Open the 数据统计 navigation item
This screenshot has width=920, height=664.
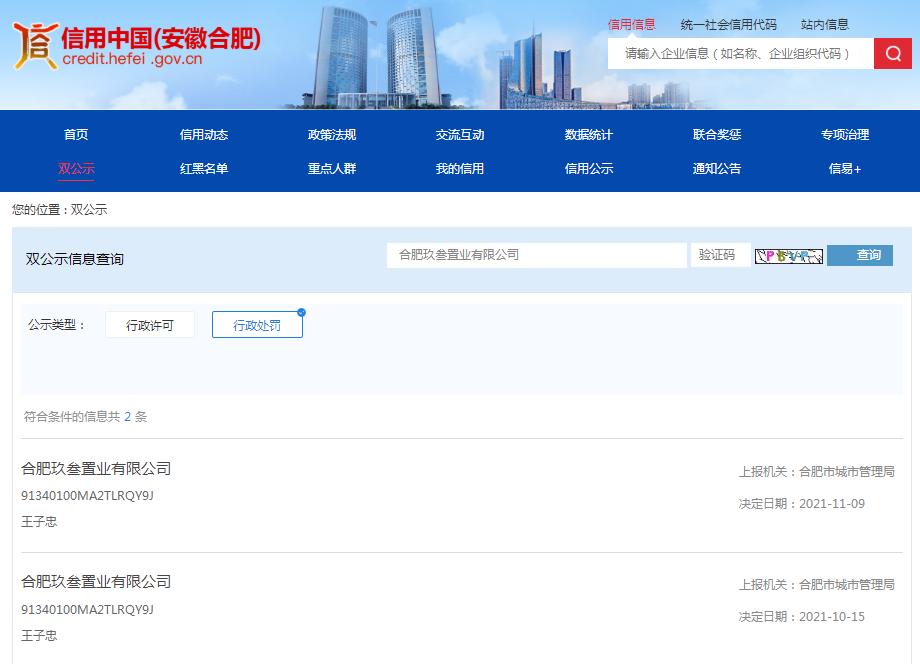tap(589, 135)
